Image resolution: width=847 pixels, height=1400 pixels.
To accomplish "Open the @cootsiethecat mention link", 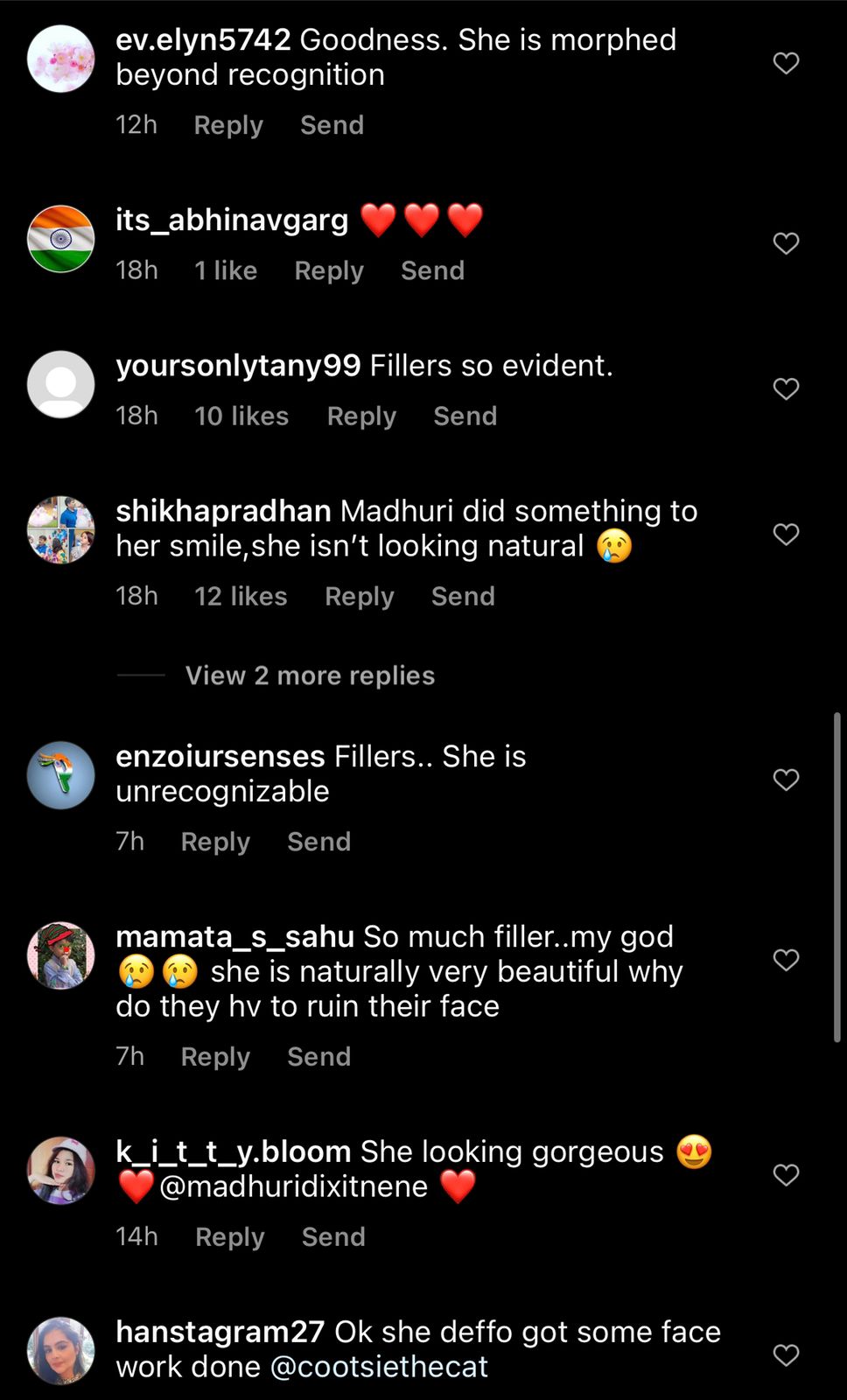I will tap(379, 1368).
